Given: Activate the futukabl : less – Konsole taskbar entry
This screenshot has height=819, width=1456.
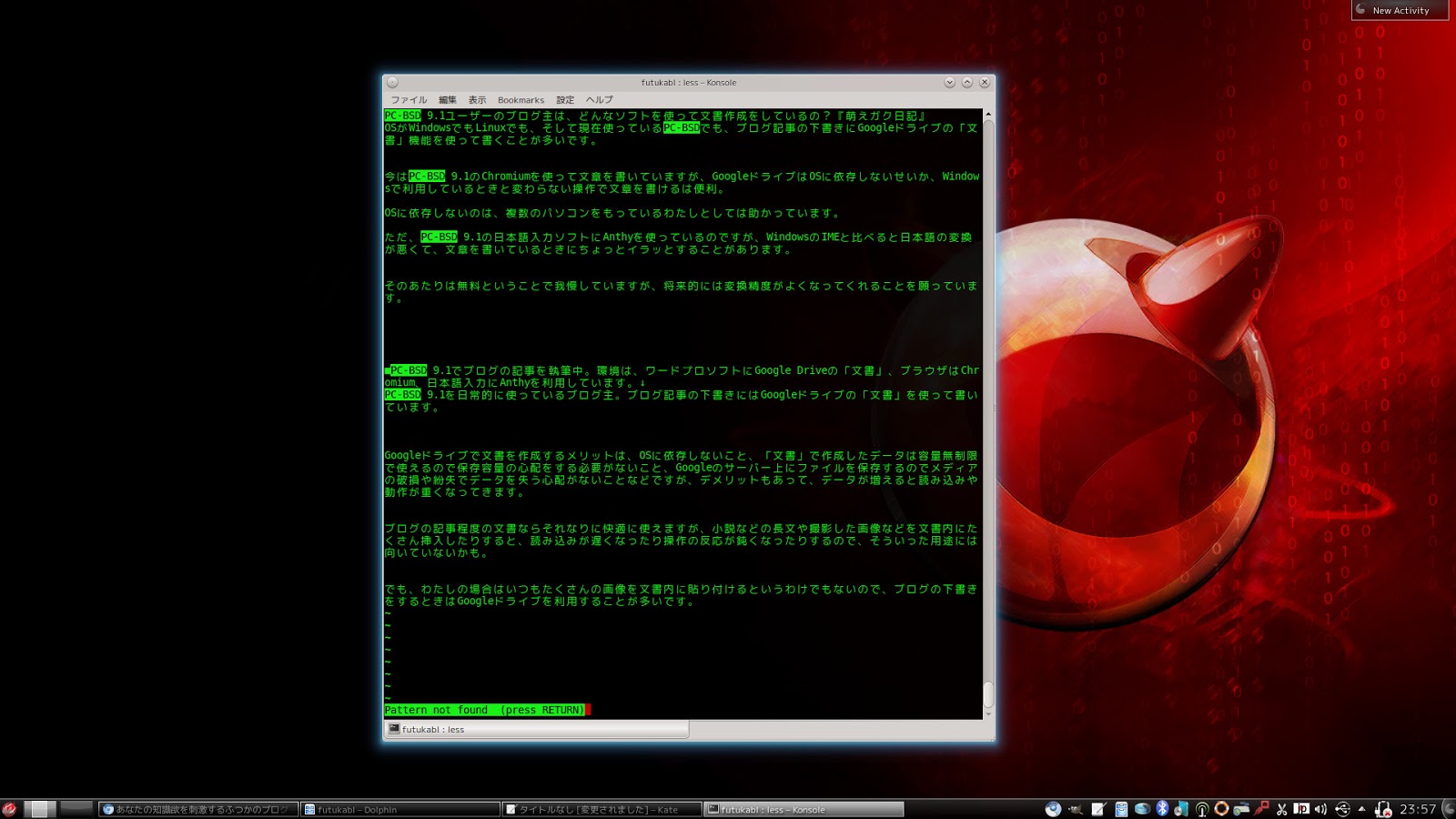Looking at the screenshot, I should 804,809.
